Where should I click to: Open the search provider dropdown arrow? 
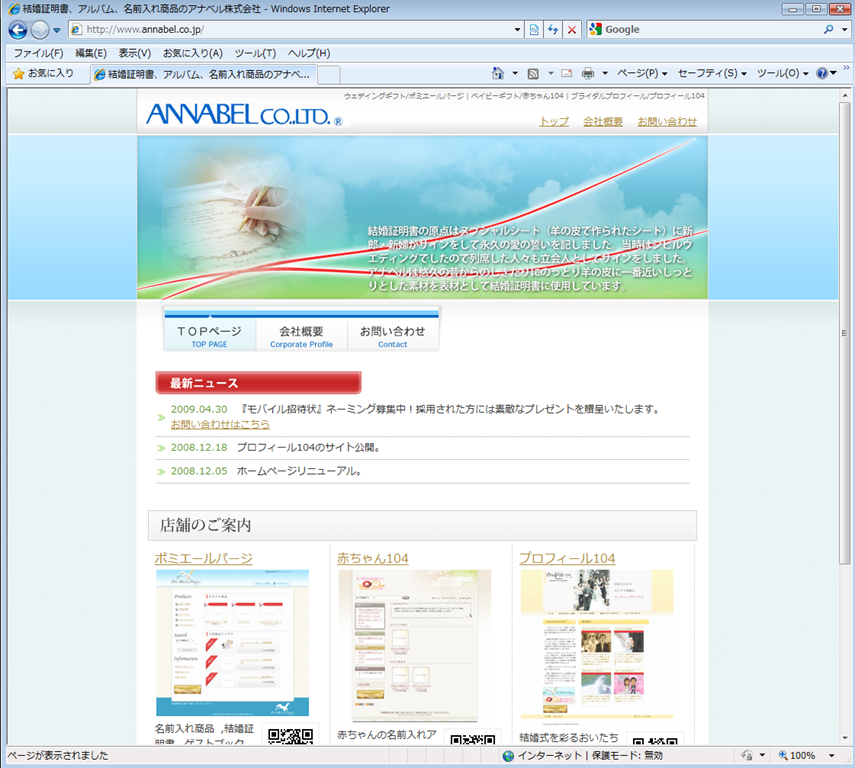[x=844, y=29]
